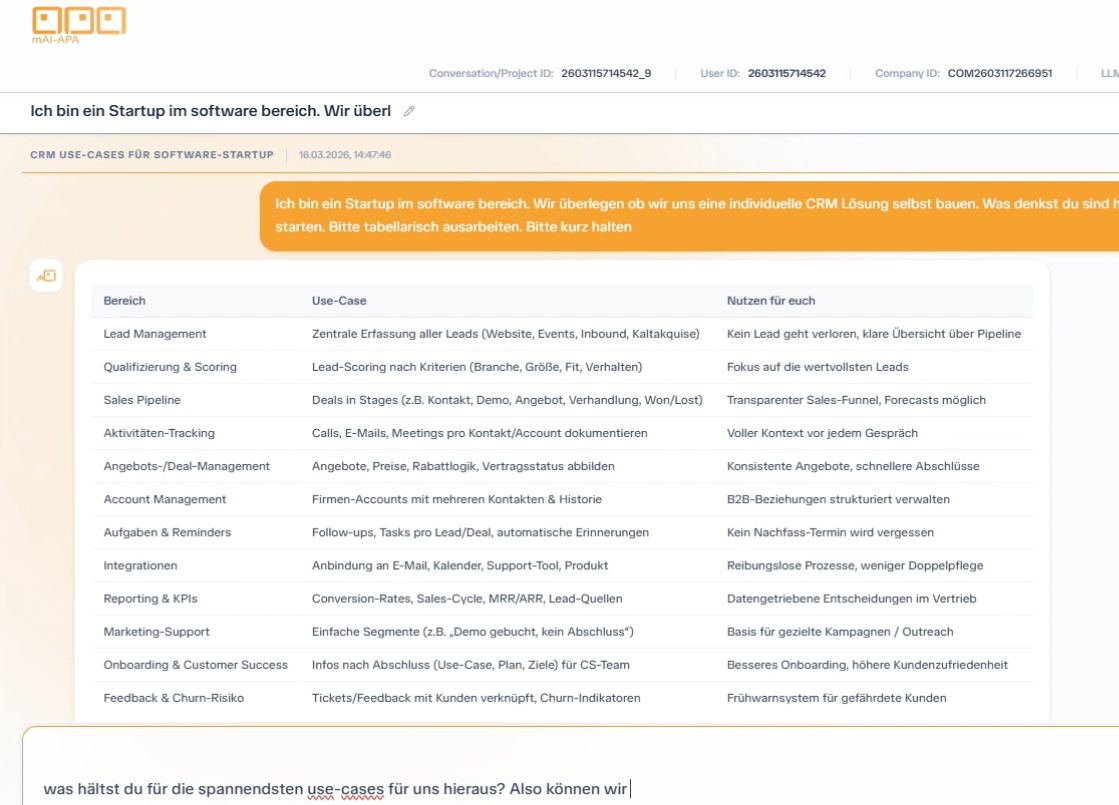The image size is (1119, 805).
Task: Select the Conversation/Project ID value
Action: (x=606, y=73)
